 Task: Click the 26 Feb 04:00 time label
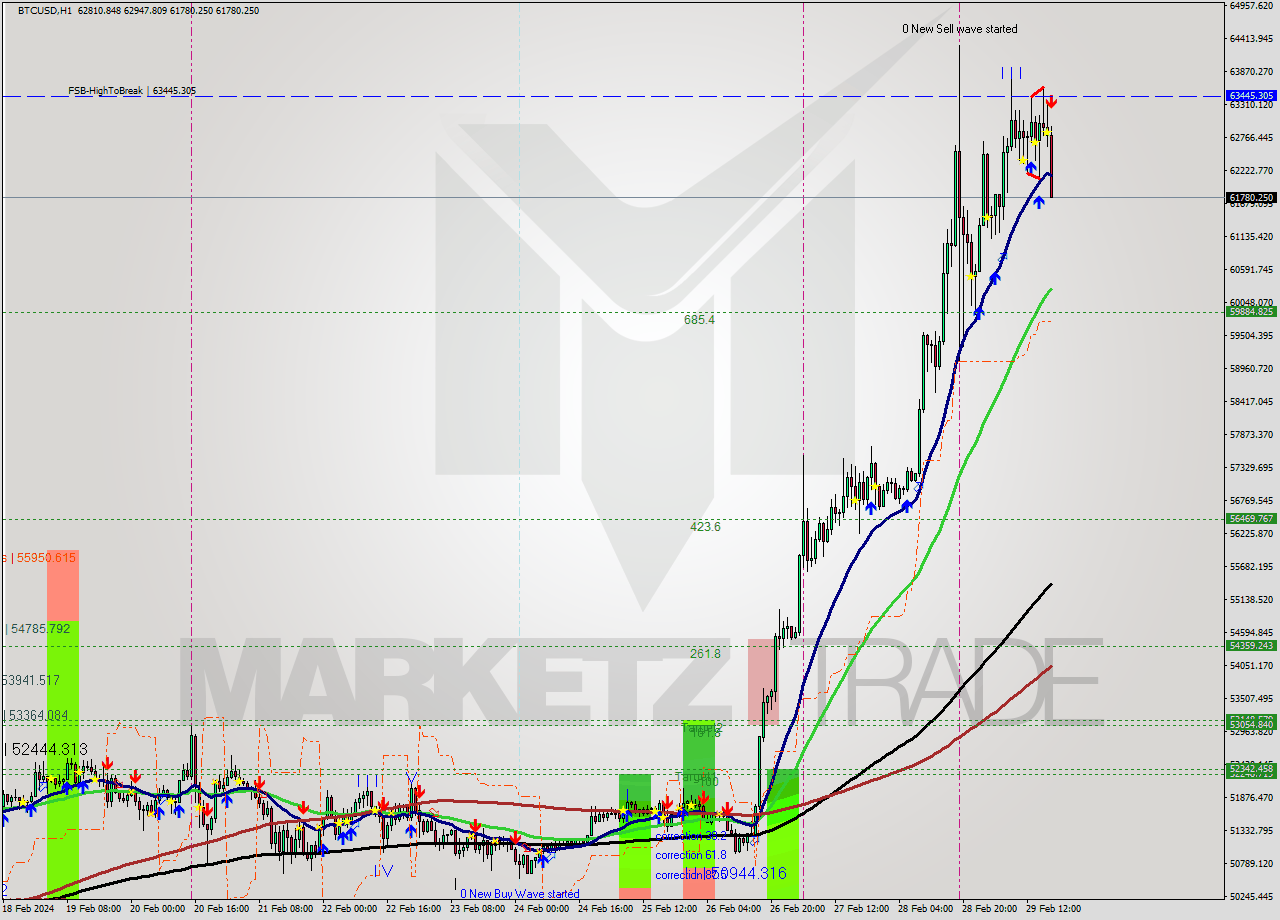[734, 909]
